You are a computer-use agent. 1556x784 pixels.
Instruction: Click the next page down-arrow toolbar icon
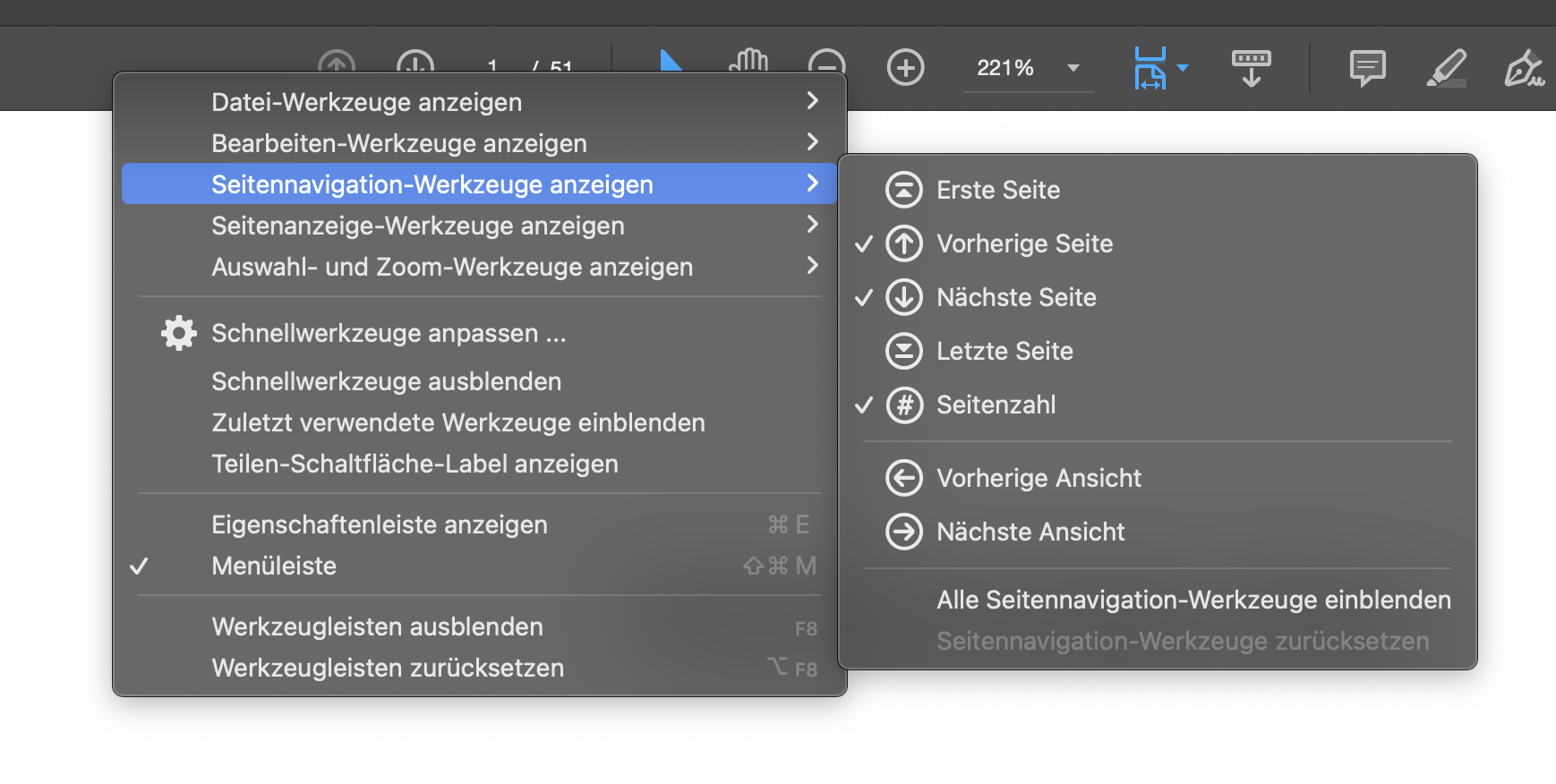pyautogui.click(x=415, y=61)
